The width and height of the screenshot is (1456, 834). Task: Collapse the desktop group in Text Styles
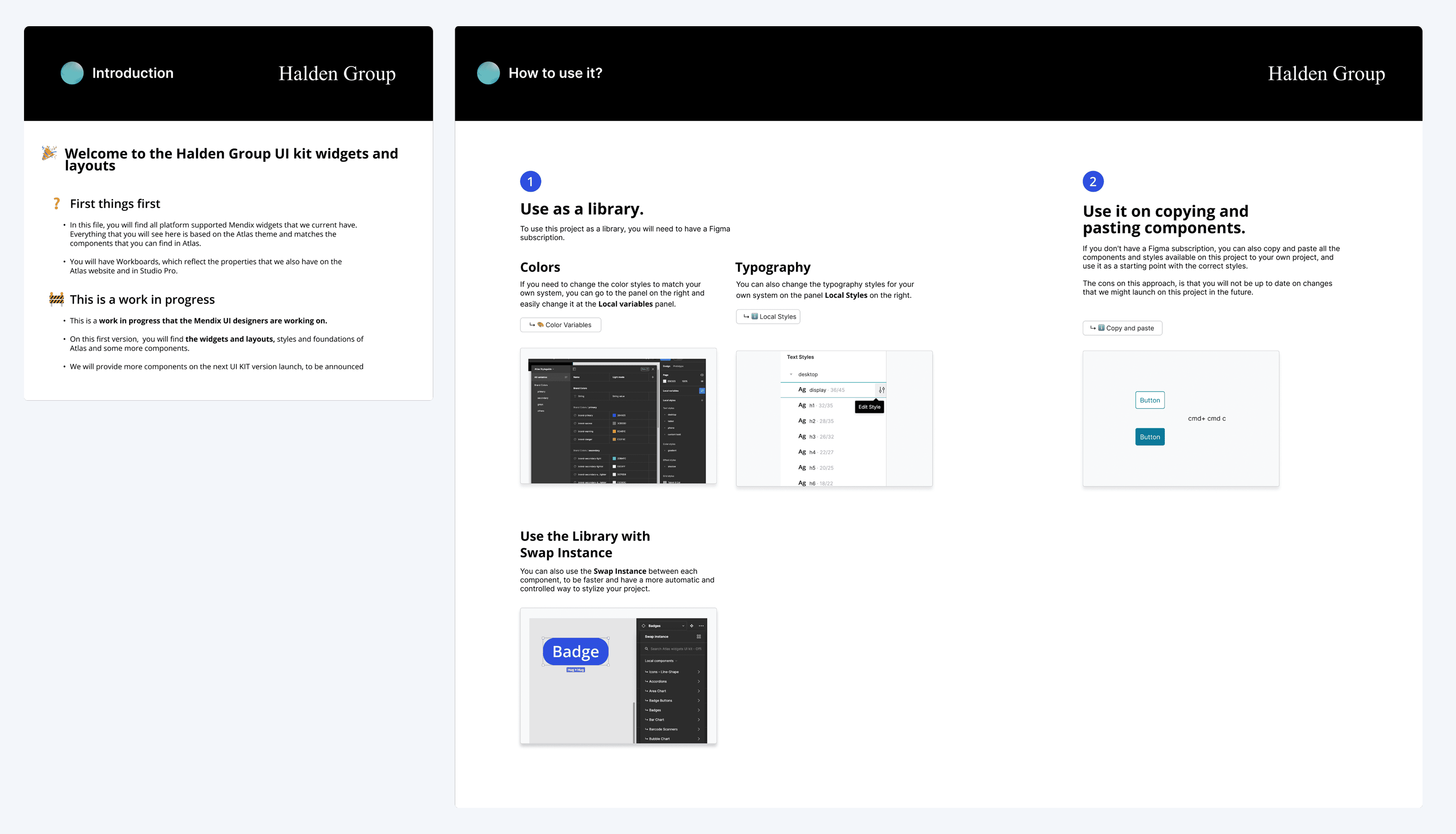click(x=791, y=375)
